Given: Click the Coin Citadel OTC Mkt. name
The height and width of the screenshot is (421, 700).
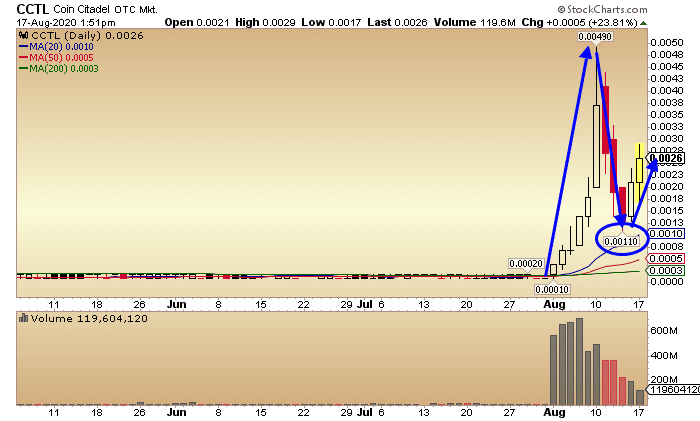Looking at the screenshot, I should point(105,9).
